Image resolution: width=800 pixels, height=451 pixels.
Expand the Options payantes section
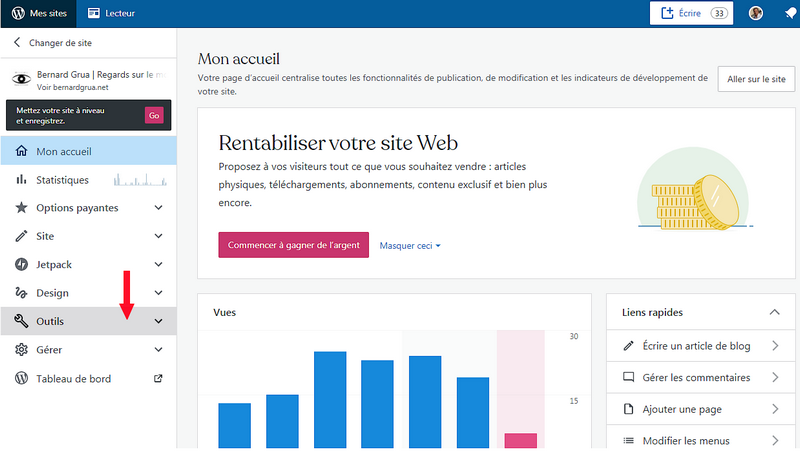pyautogui.click(x=158, y=208)
